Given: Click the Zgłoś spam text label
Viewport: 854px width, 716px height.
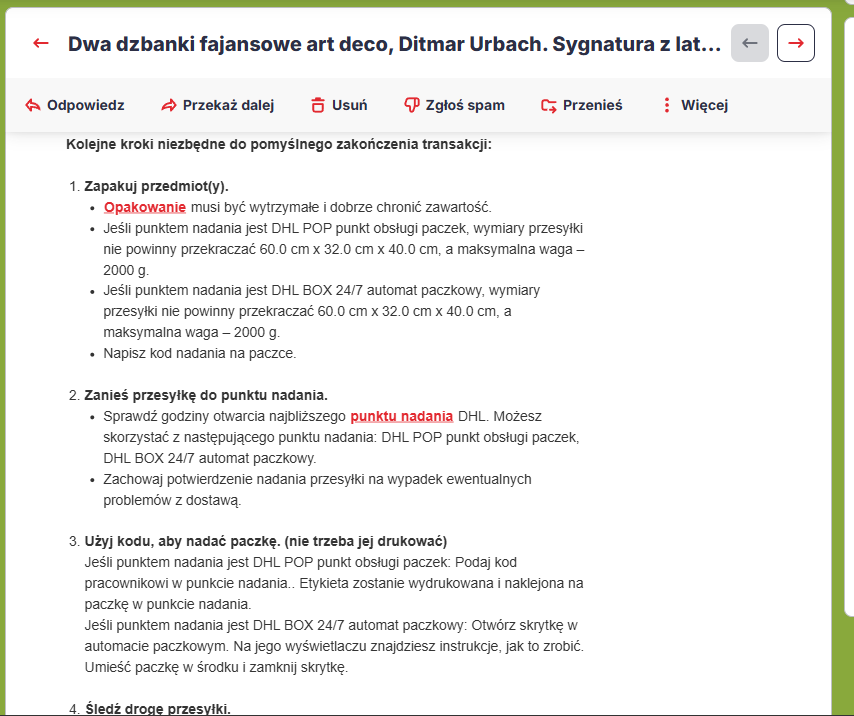Looking at the screenshot, I should click(465, 105).
